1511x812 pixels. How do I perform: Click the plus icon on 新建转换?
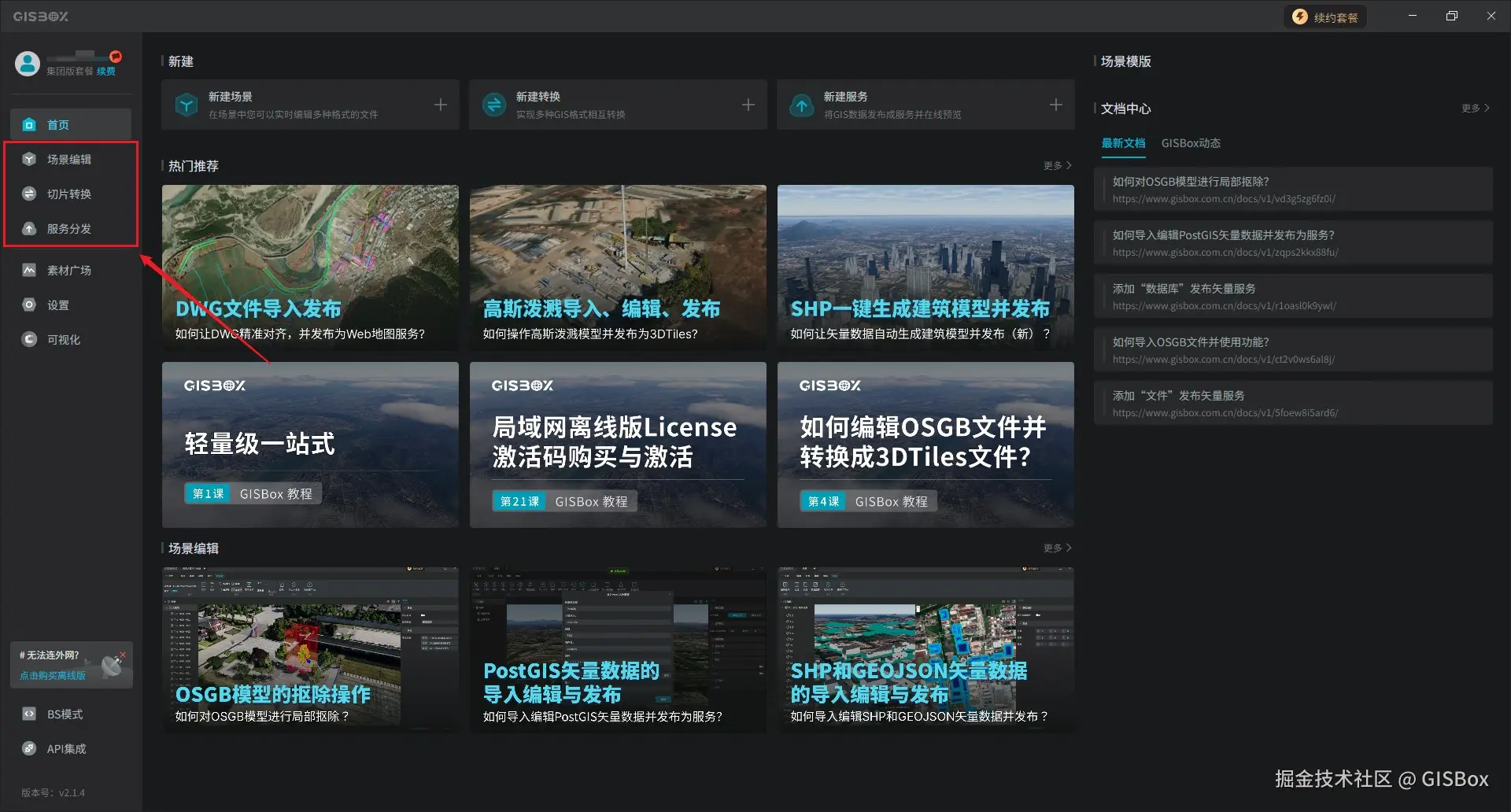point(748,105)
